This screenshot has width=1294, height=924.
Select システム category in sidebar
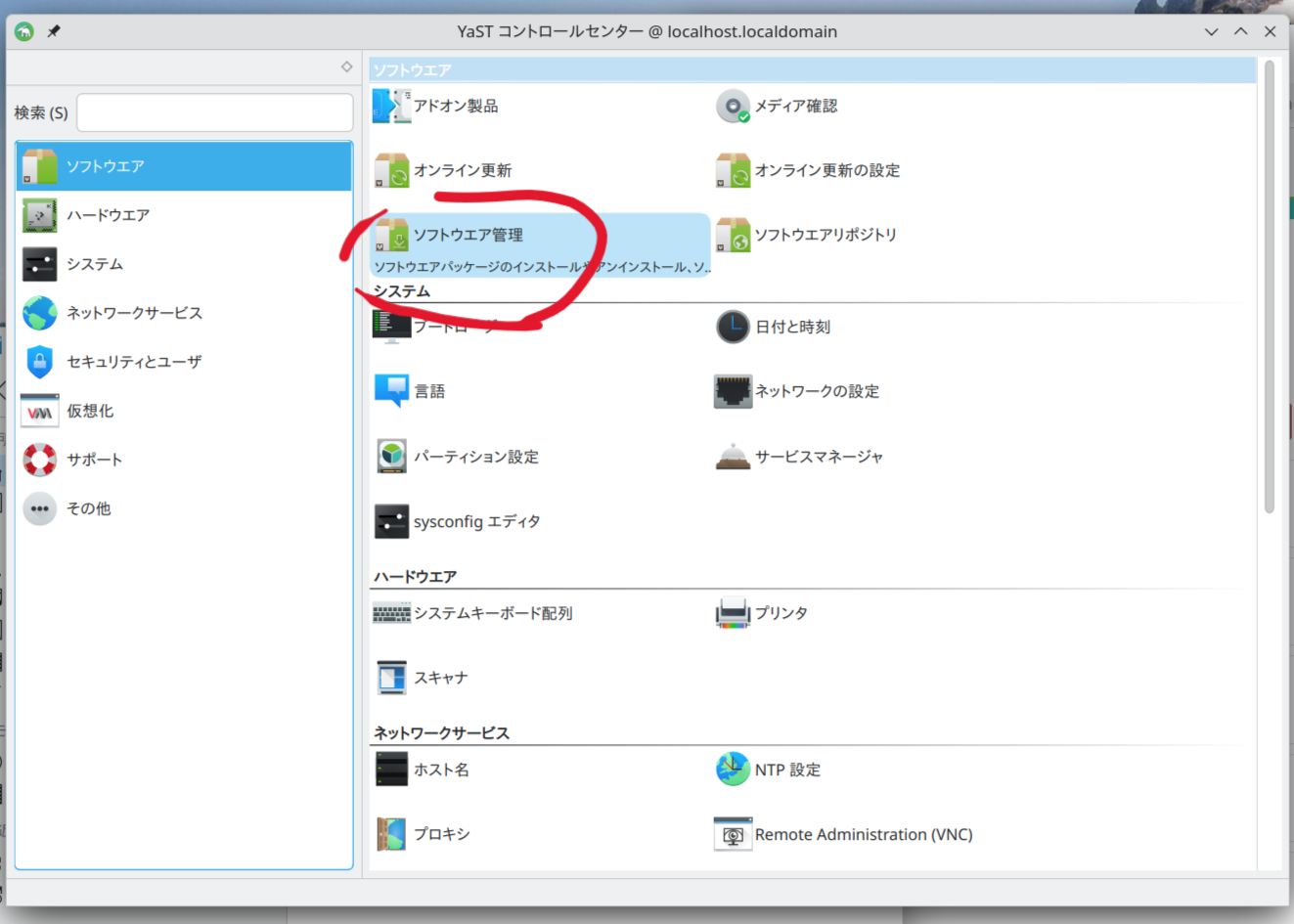pos(184,264)
